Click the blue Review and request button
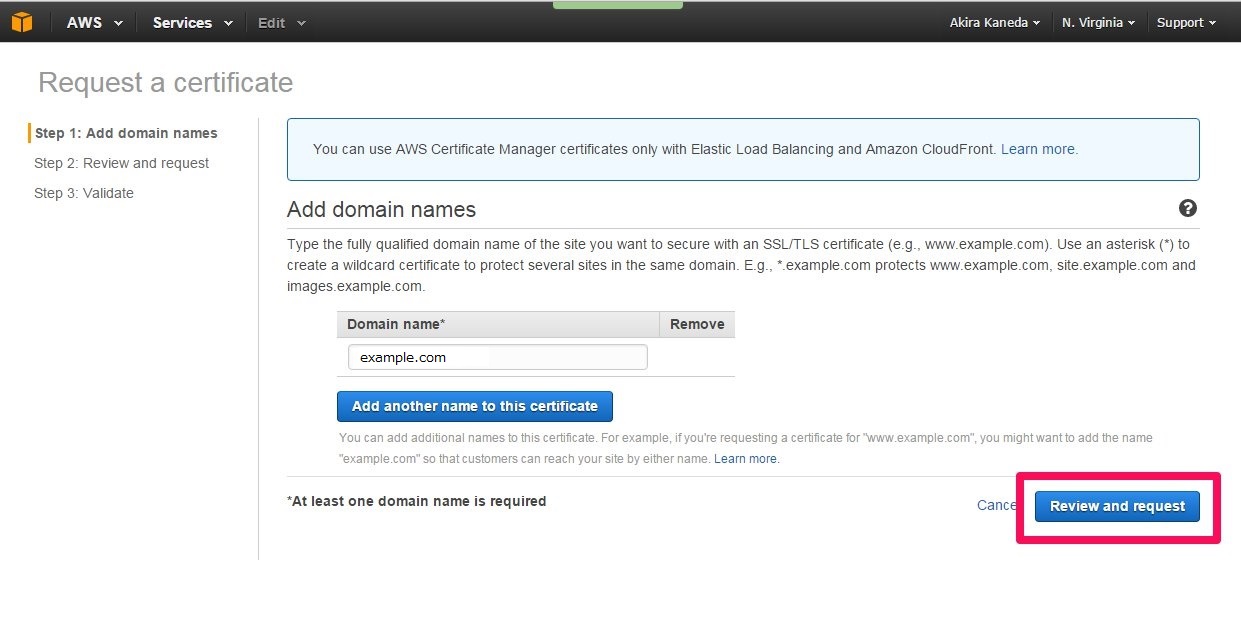Viewport: 1241px width, 630px height. tap(1117, 506)
